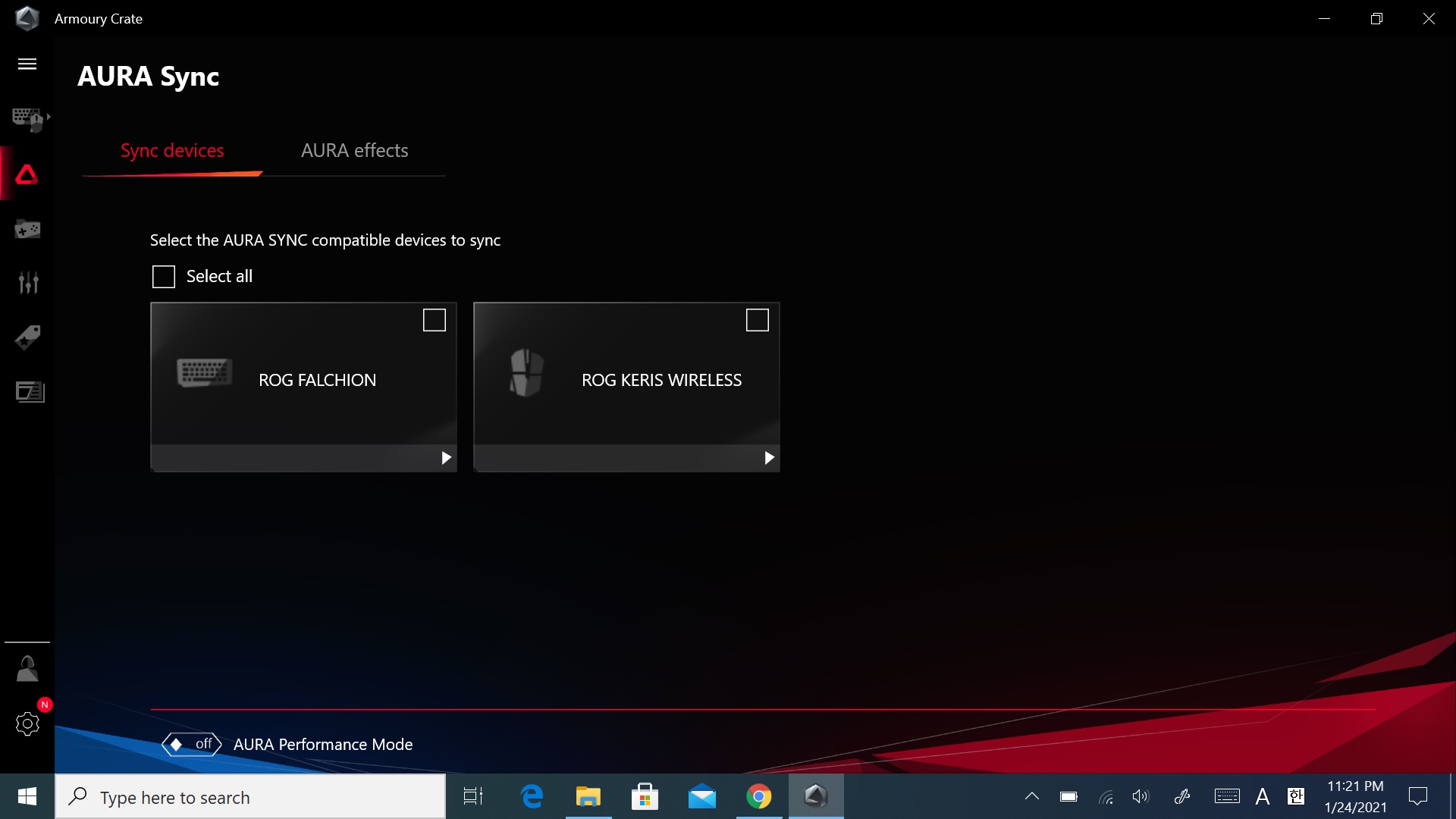
Task: Open Scenario Profiles sliders icon
Action: click(x=28, y=283)
